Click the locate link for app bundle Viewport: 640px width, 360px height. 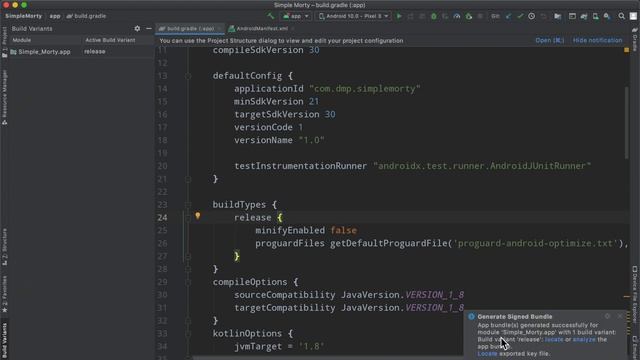click(554, 340)
